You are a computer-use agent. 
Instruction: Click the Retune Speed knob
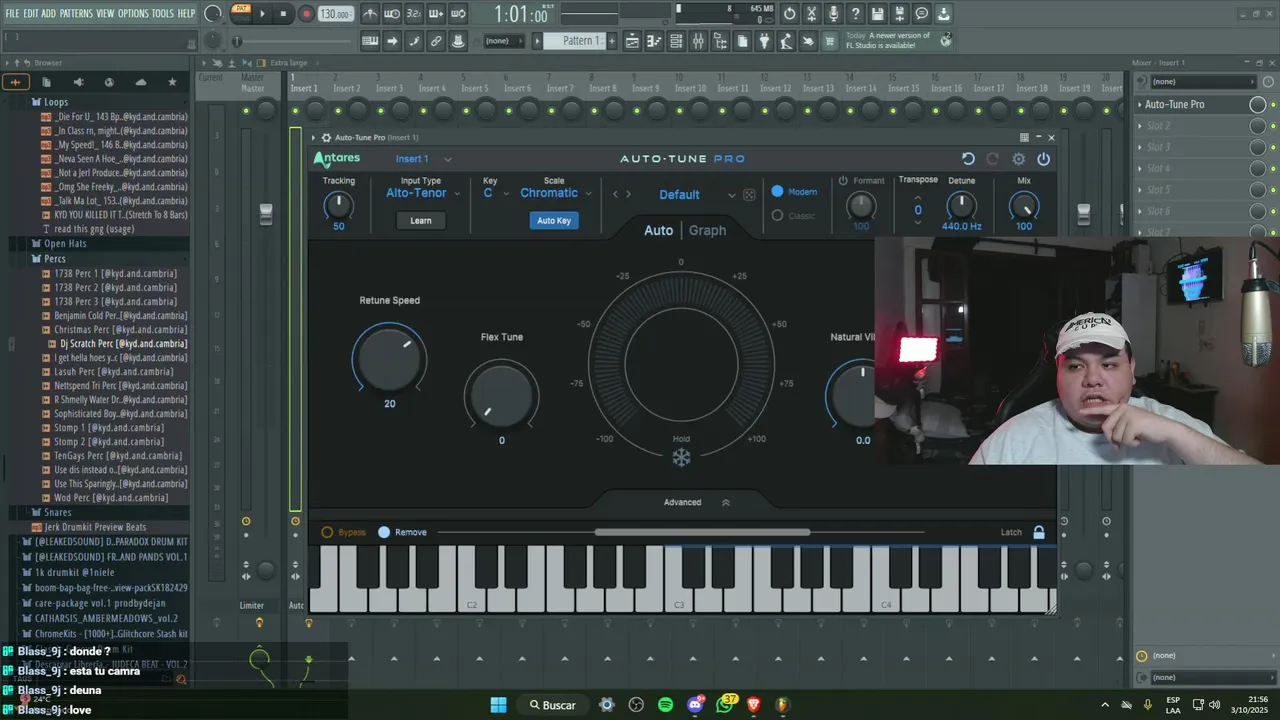389,358
